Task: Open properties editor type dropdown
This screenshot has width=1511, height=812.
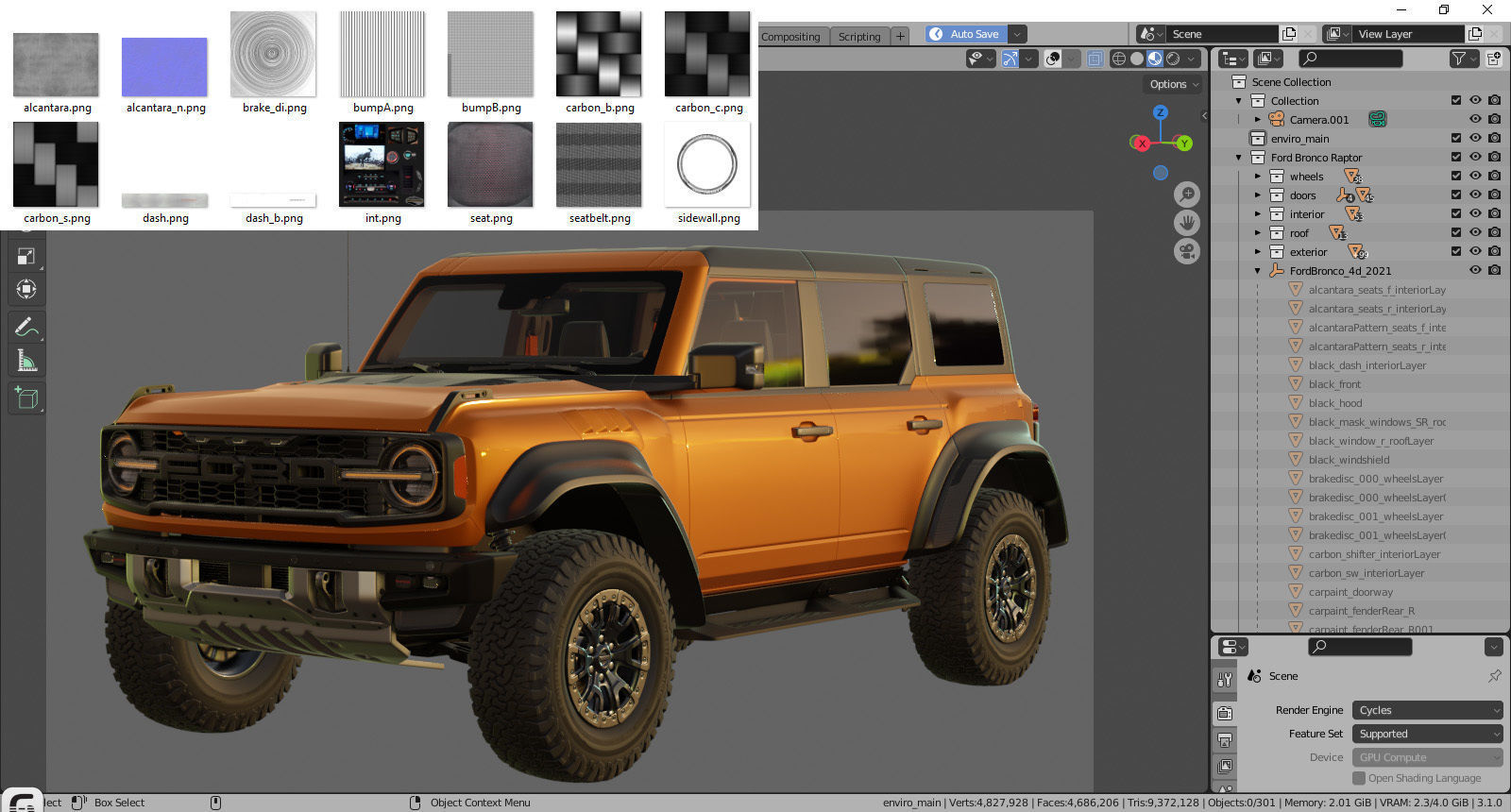Action: click(1233, 647)
